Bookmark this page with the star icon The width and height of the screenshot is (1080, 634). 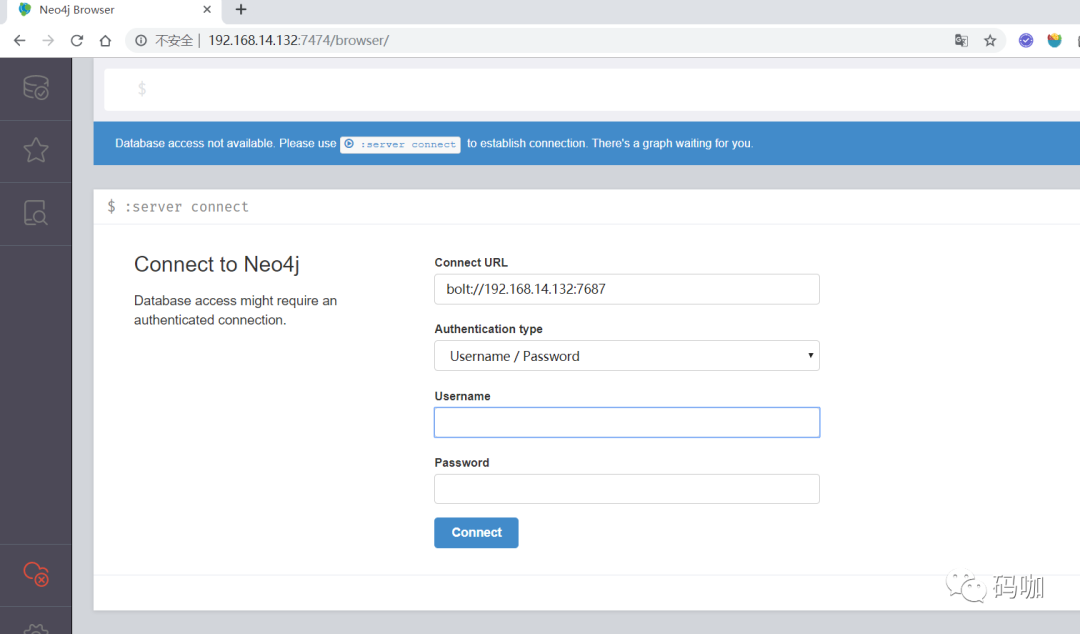990,41
